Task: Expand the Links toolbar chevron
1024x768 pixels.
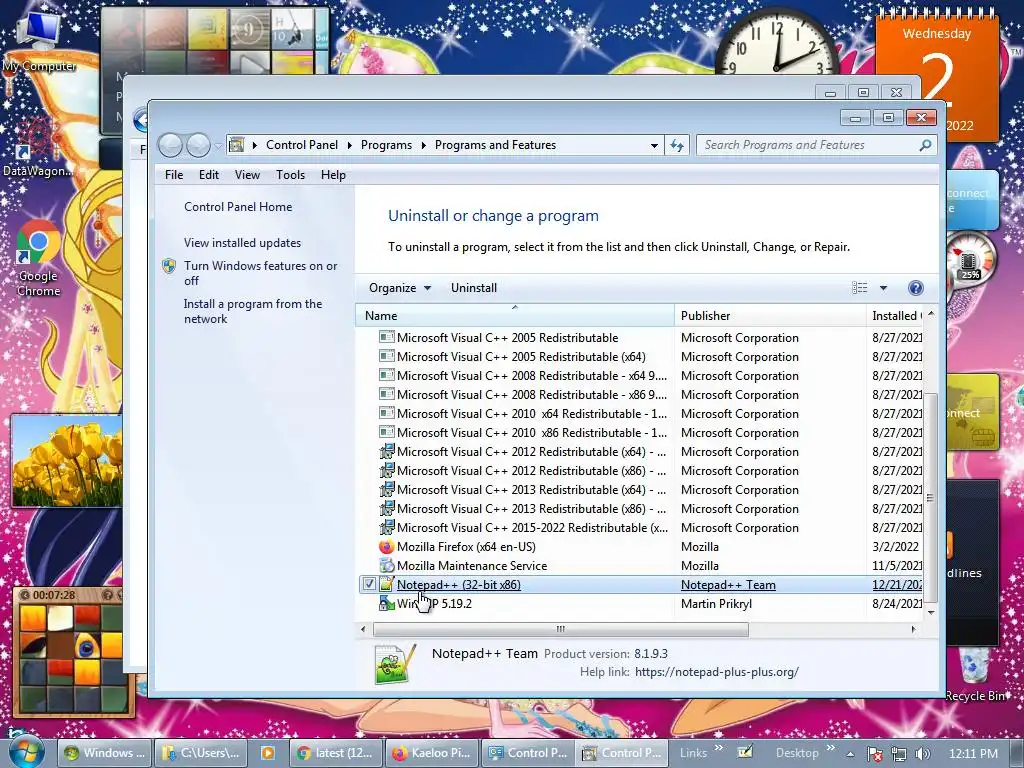Action: pyautogui.click(x=718, y=748)
